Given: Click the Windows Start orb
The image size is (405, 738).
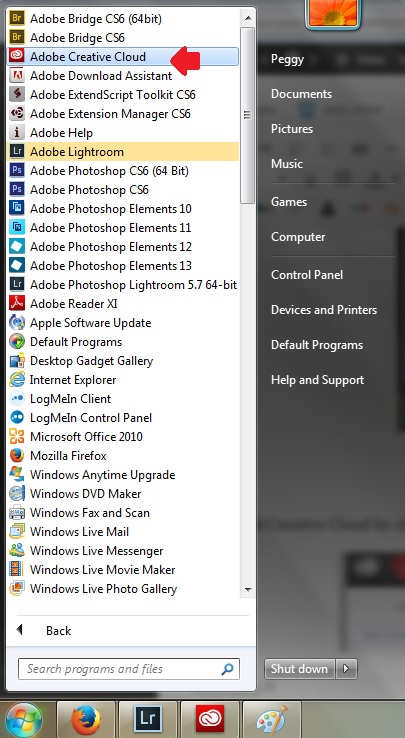Looking at the screenshot, I should point(24,720).
